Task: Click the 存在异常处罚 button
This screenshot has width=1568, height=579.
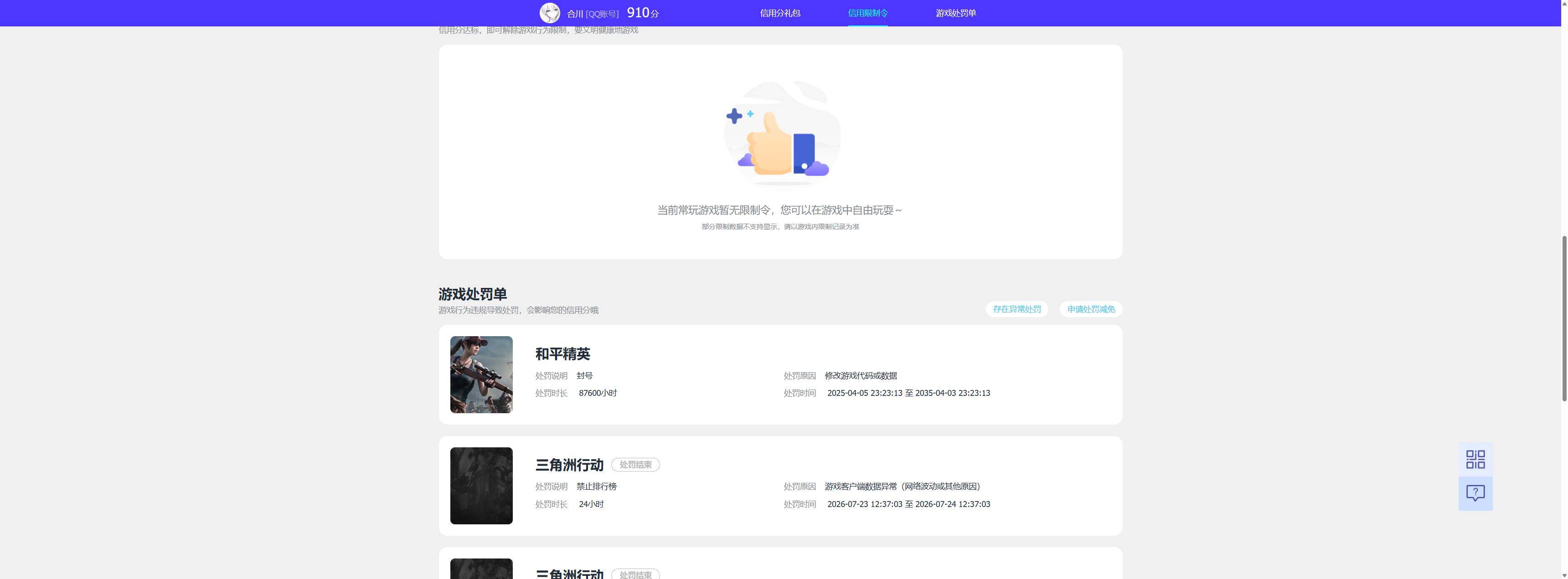Action: tap(1016, 309)
